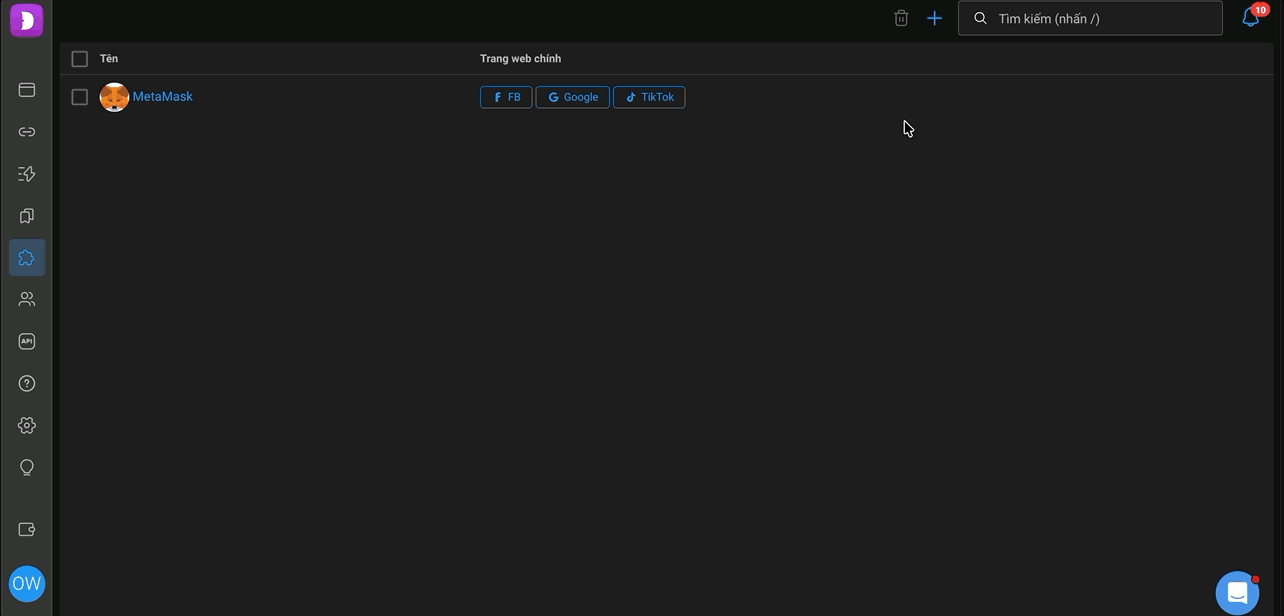Open the help question mark icon
Viewport: 1284px width, 616px height.
coord(27,383)
